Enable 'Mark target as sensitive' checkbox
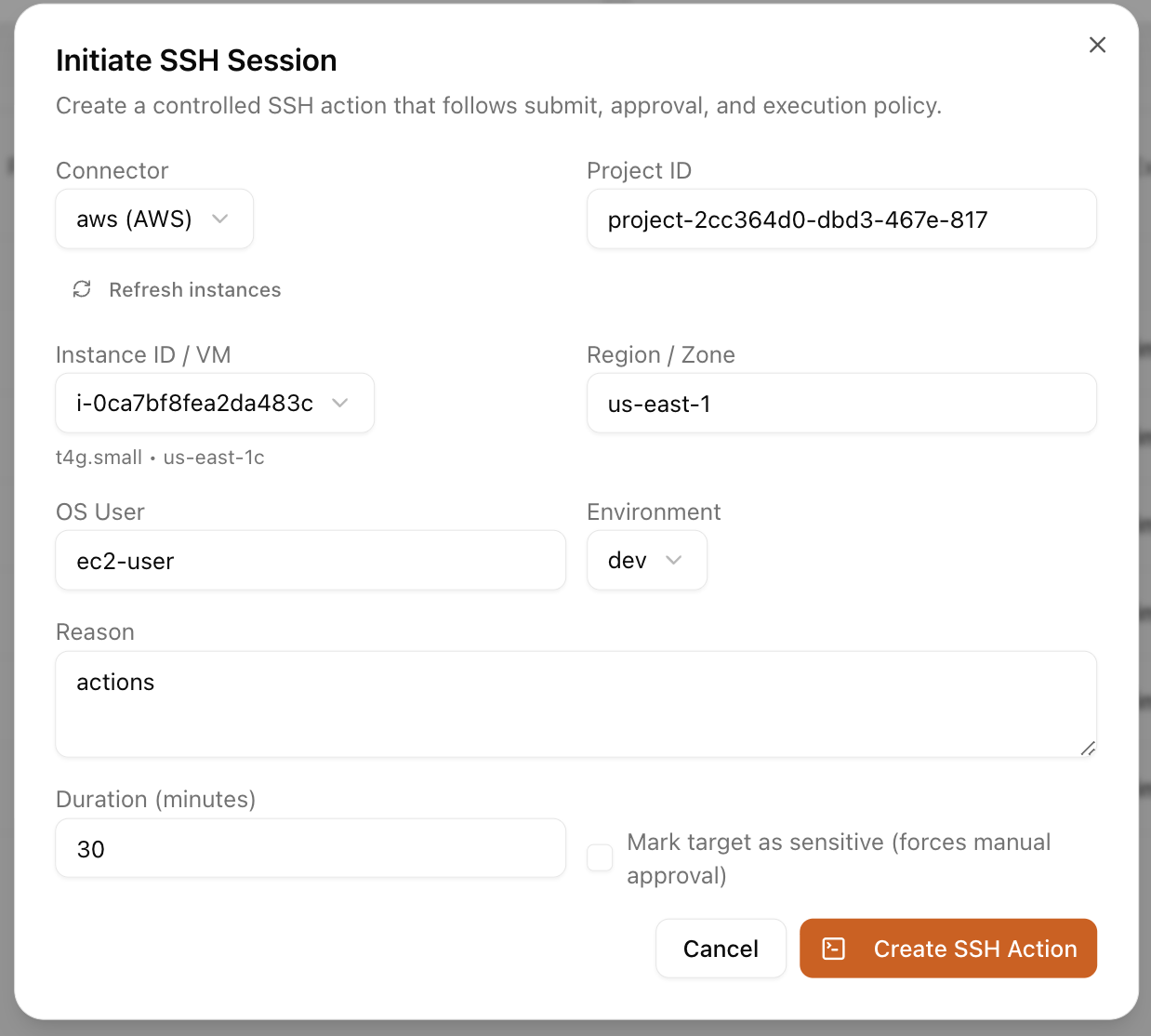1151x1036 pixels. [x=599, y=857]
